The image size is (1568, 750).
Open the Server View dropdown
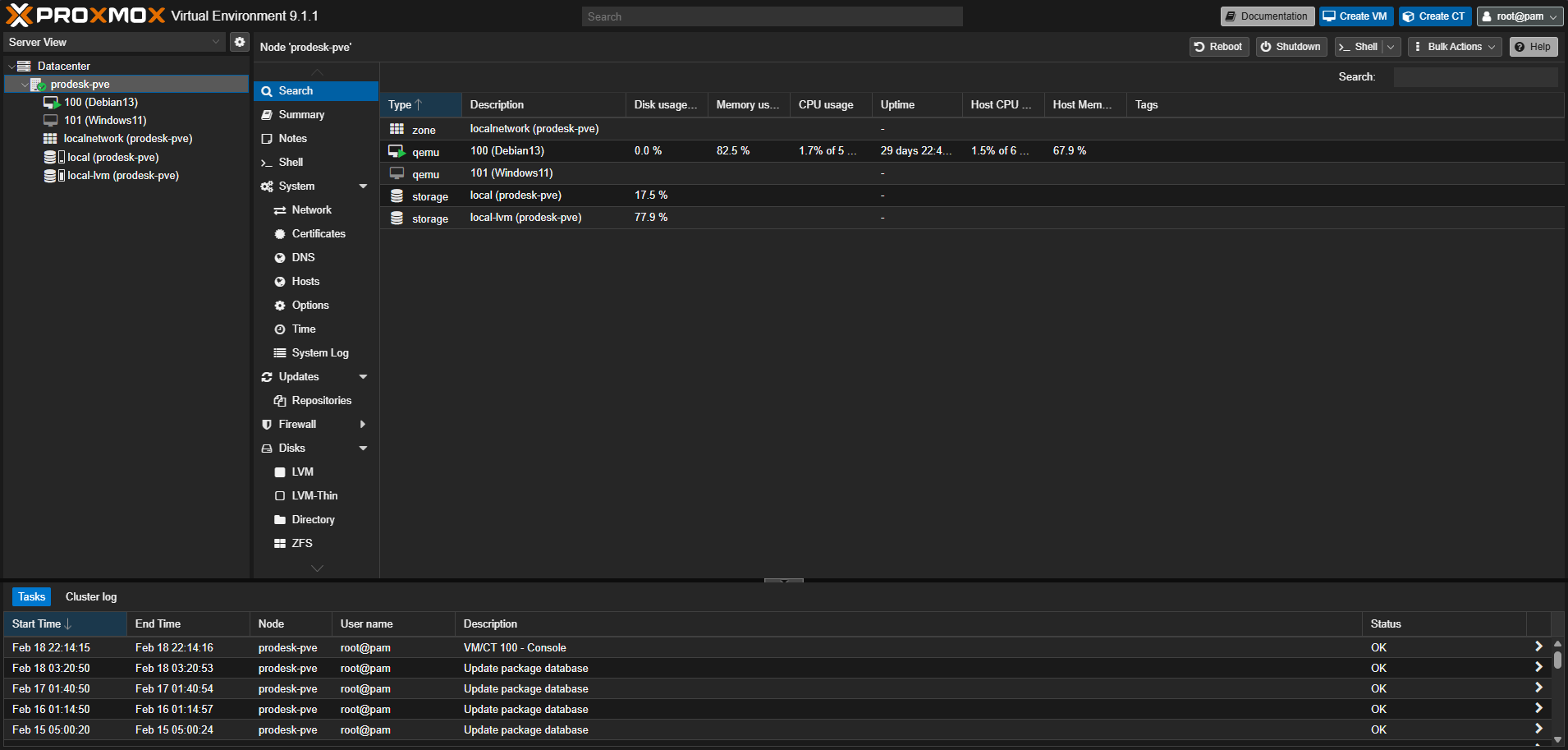pos(216,42)
